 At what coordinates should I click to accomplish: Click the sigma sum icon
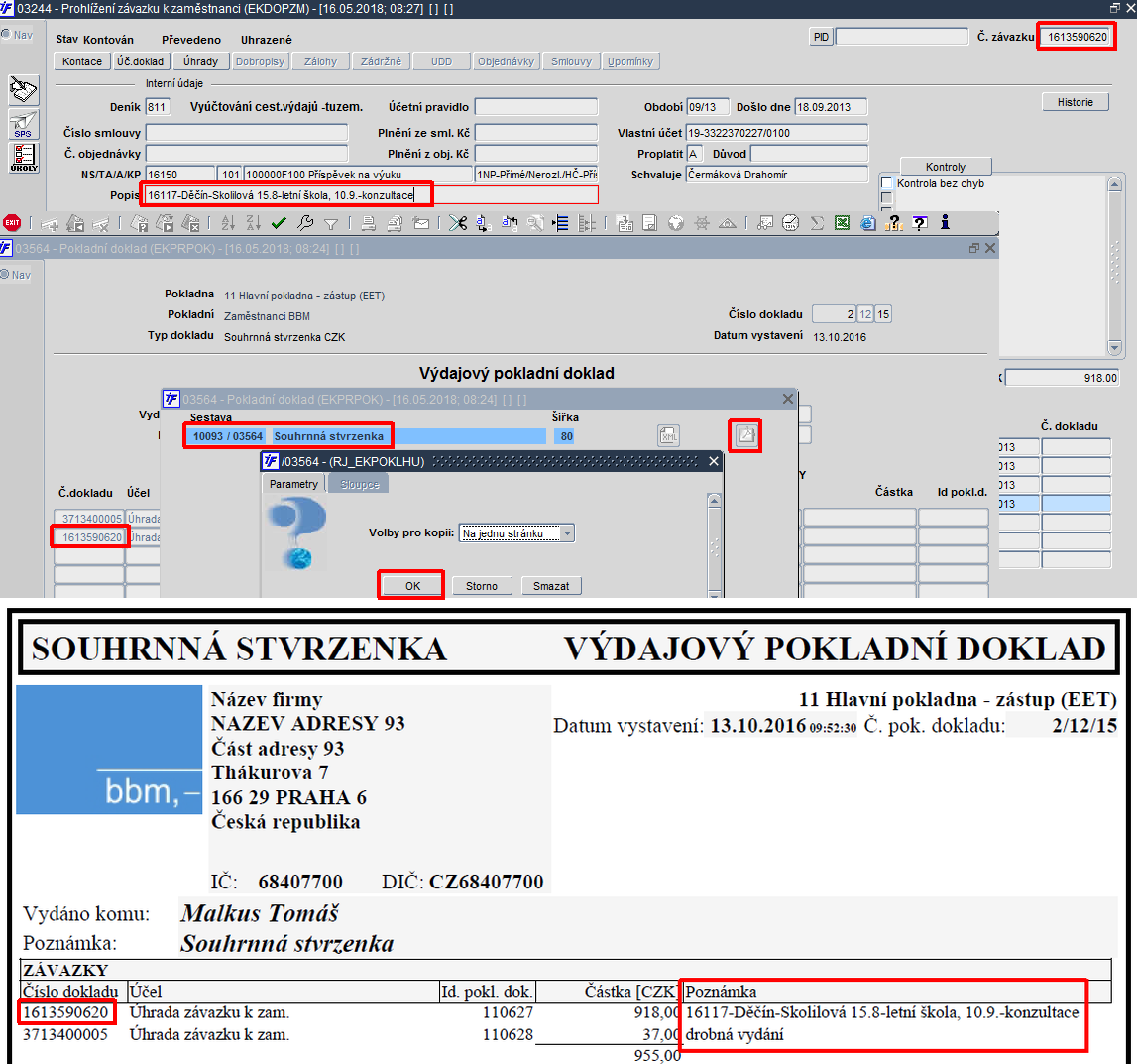pyautogui.click(x=817, y=223)
